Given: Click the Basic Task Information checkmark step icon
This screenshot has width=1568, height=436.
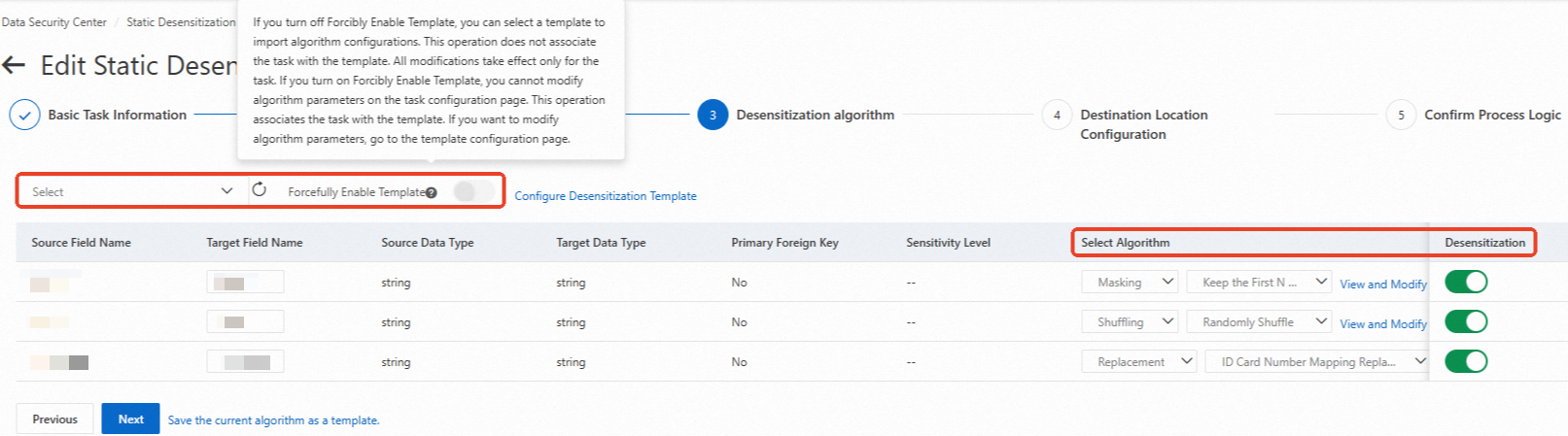Looking at the screenshot, I should click(24, 115).
